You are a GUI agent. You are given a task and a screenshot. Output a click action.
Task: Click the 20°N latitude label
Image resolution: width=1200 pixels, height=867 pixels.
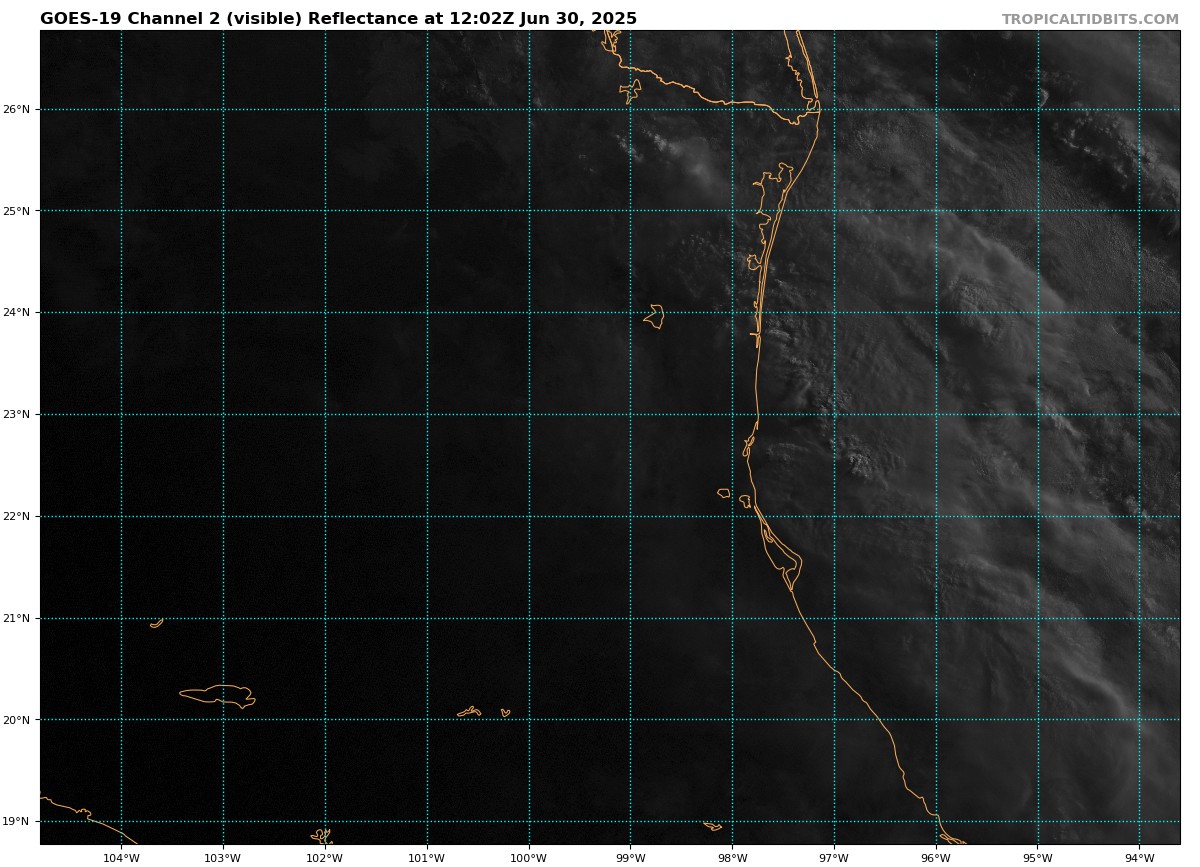[x=18, y=720]
